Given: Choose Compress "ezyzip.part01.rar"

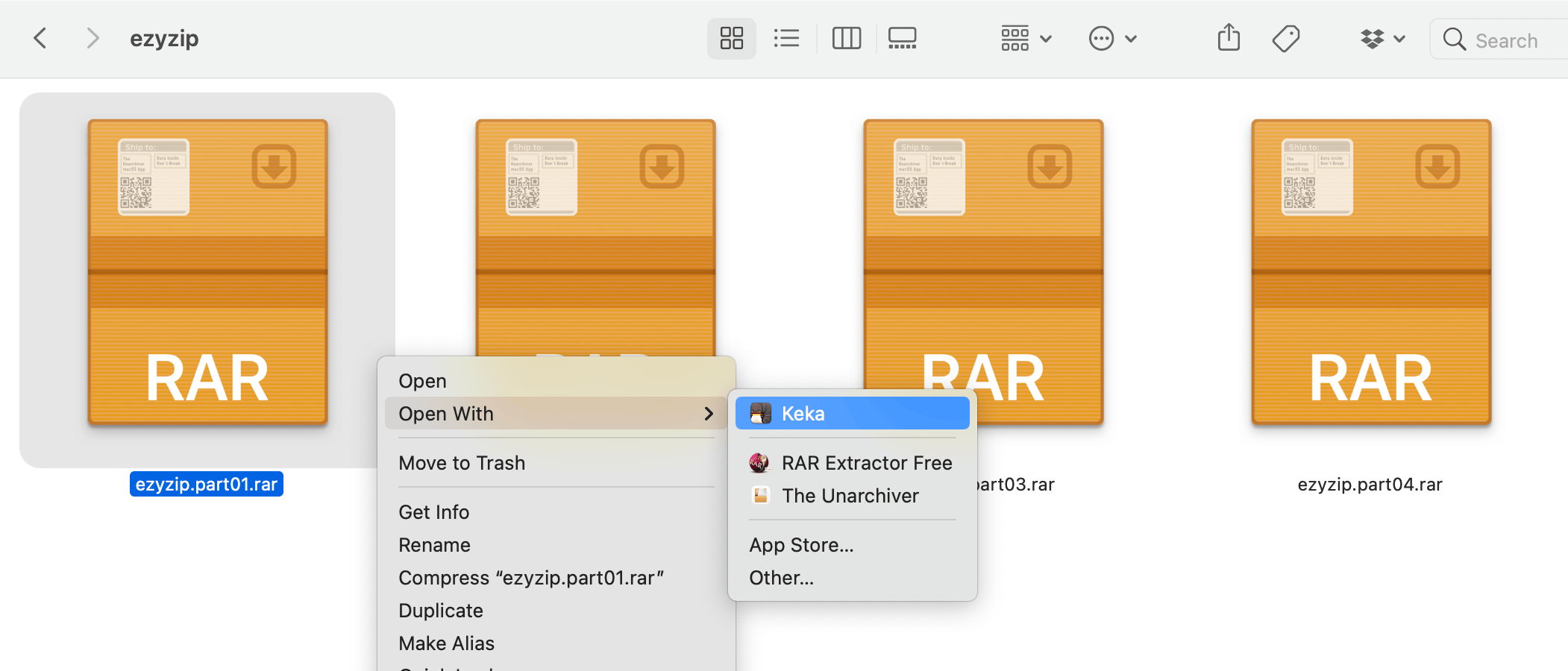Looking at the screenshot, I should click(x=531, y=577).
